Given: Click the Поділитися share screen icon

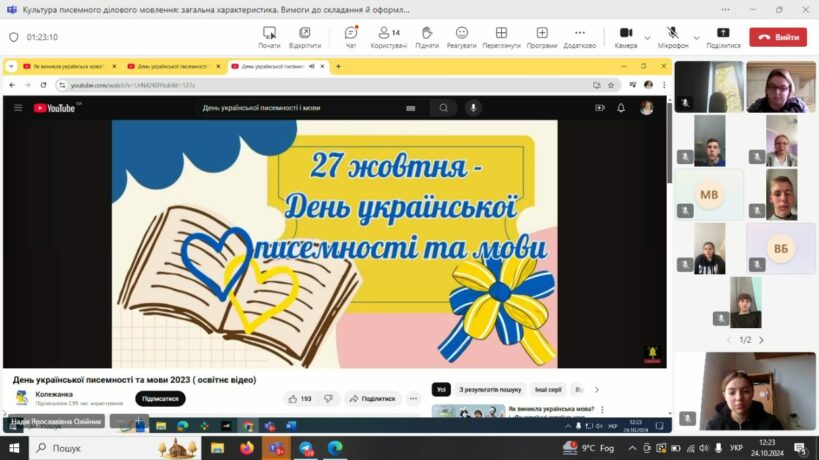Looking at the screenshot, I should point(723,37).
